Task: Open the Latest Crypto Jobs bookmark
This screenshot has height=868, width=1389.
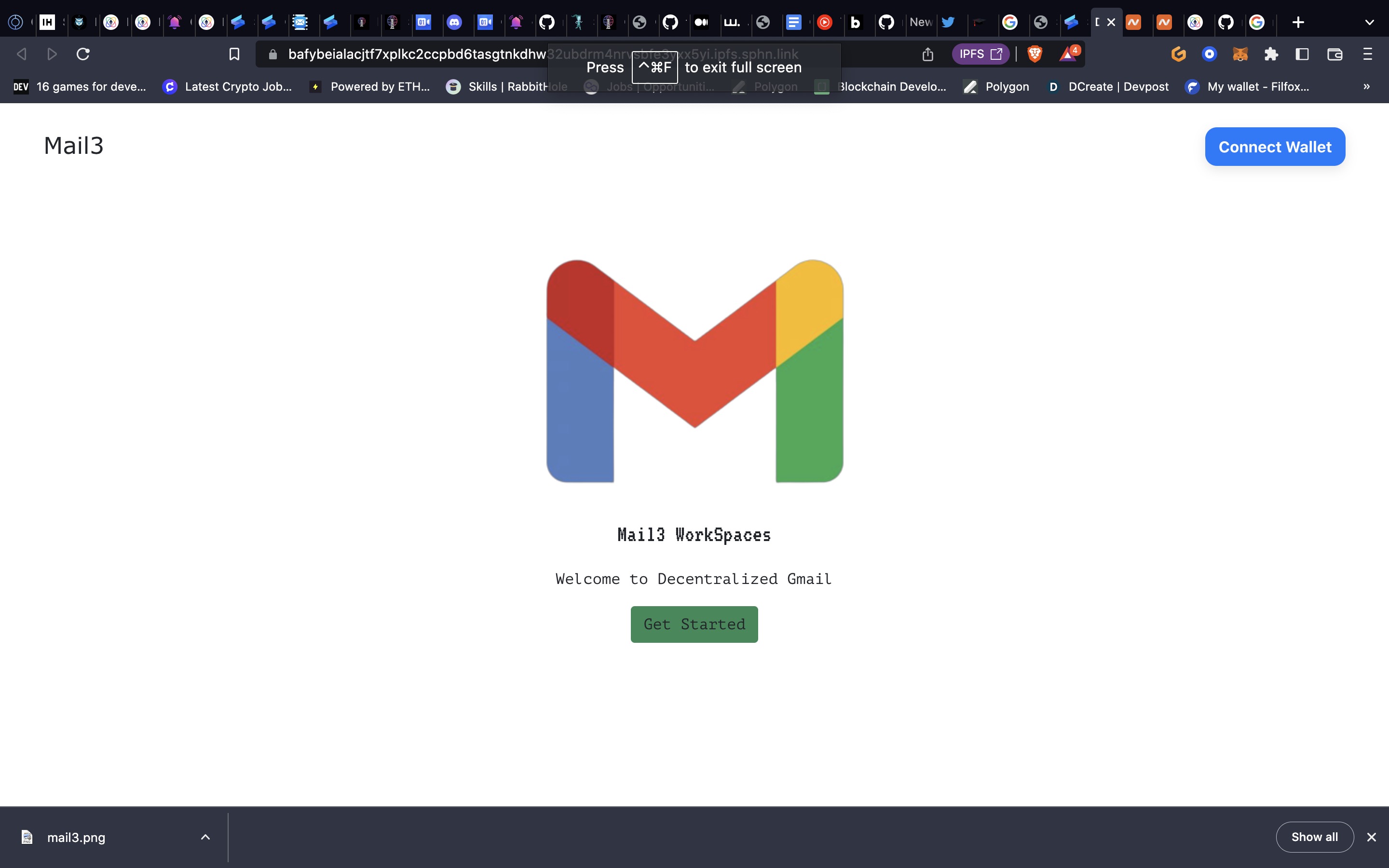Action: click(x=227, y=87)
